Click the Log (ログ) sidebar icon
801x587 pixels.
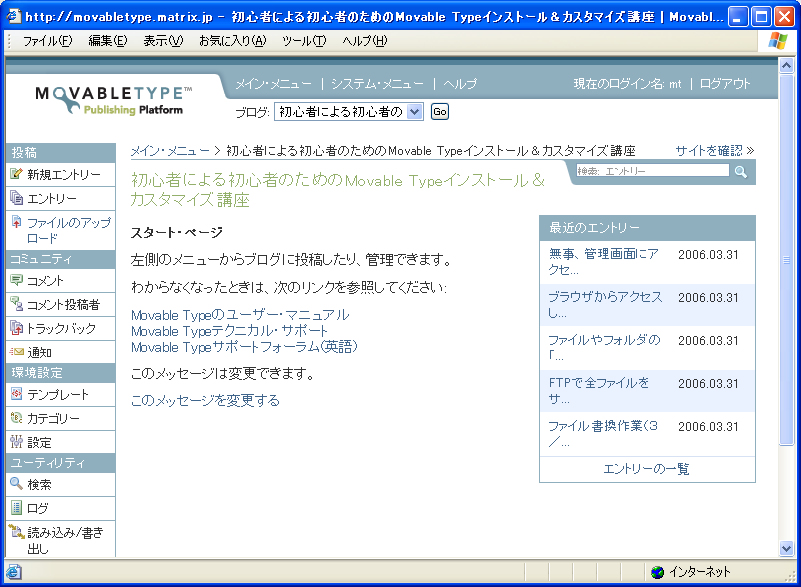tap(16, 508)
